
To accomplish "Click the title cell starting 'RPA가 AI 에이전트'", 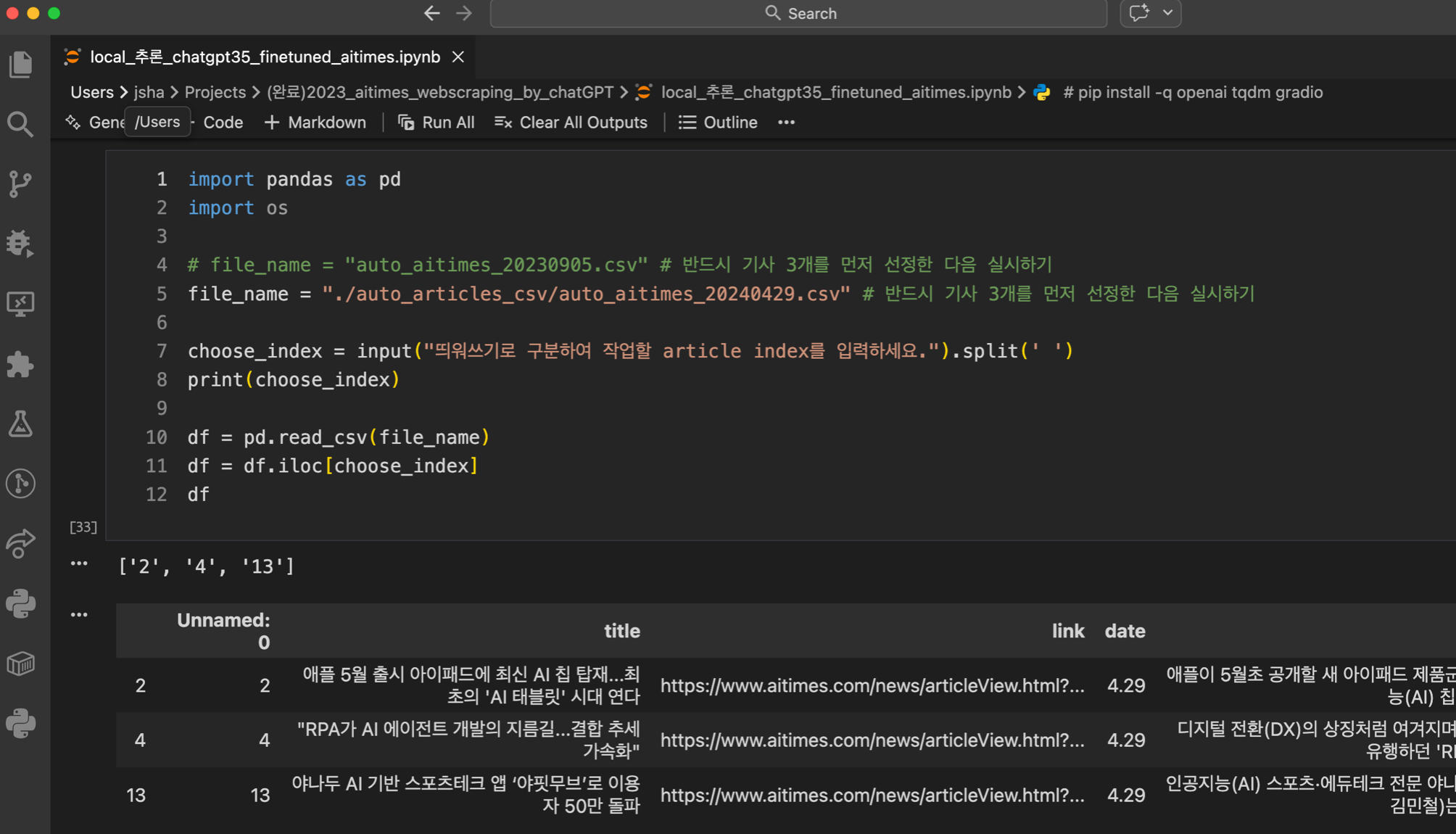I will click(468, 740).
